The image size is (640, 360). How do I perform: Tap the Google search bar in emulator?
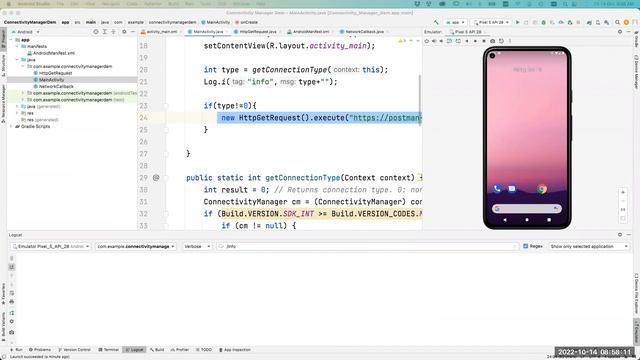click(x=527, y=209)
